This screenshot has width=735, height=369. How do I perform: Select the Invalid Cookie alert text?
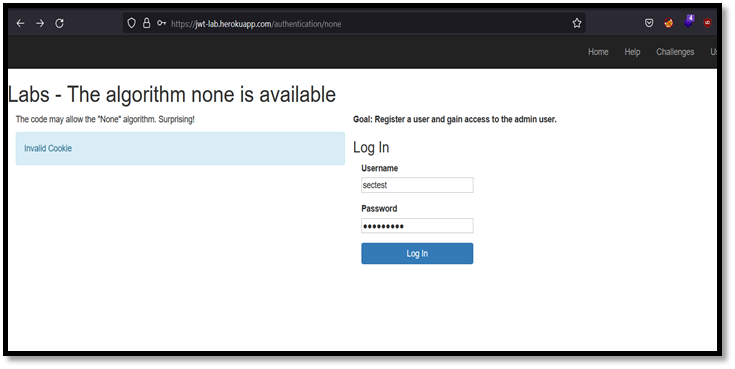point(48,148)
